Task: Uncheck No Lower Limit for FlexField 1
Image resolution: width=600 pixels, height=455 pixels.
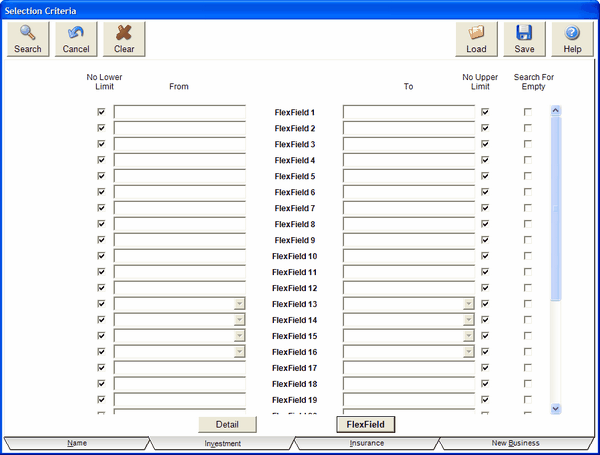Action: [101, 112]
